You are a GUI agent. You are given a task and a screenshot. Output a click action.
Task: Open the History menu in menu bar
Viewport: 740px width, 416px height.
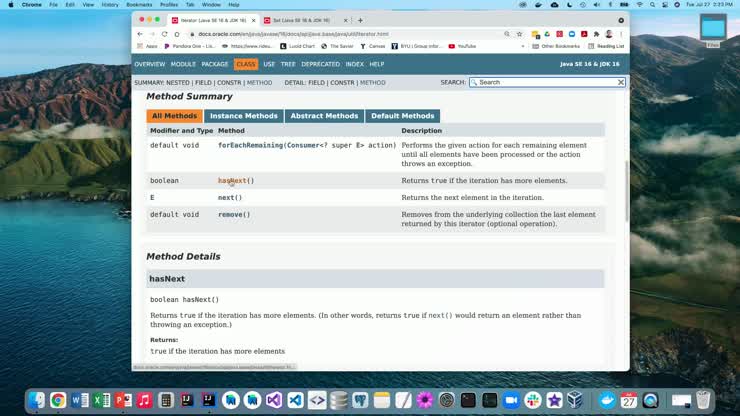coord(110,5)
